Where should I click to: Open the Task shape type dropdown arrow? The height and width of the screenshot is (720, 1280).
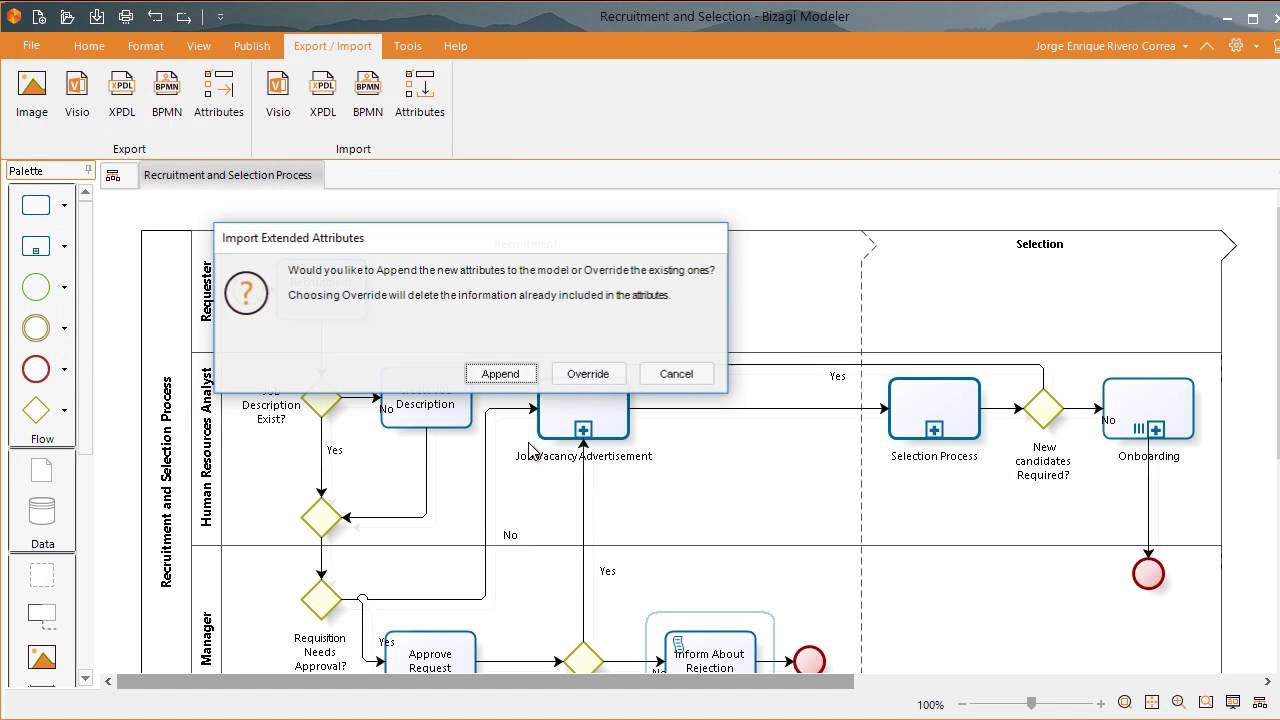tap(64, 206)
